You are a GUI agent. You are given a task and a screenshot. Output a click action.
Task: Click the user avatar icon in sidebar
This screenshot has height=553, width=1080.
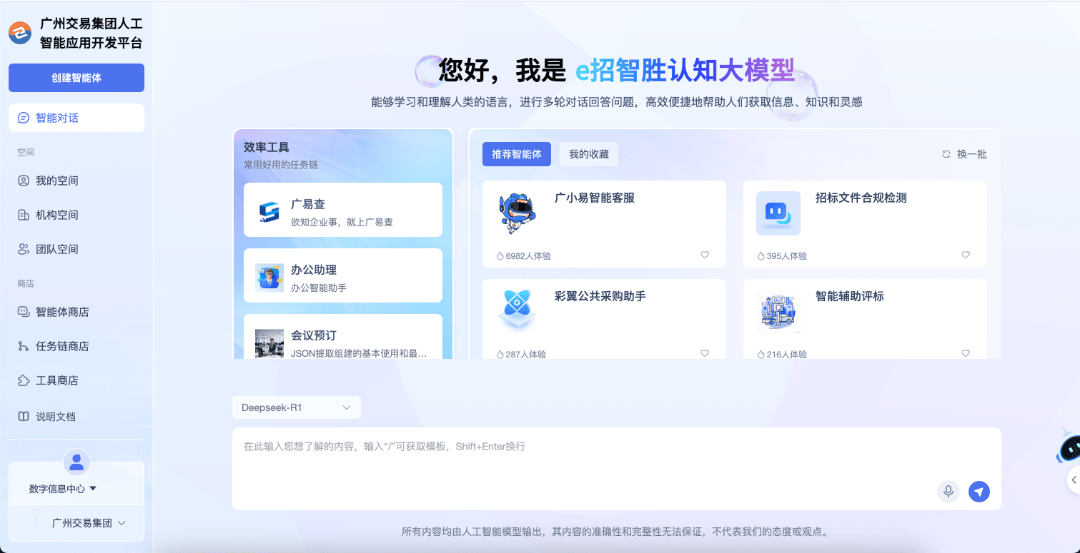pyautogui.click(x=76, y=462)
